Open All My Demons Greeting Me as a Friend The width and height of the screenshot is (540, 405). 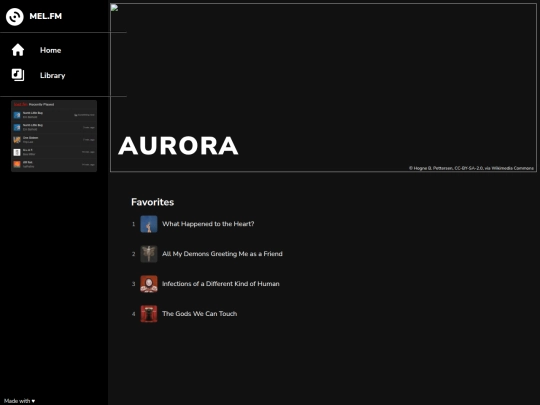pyautogui.click(x=222, y=254)
